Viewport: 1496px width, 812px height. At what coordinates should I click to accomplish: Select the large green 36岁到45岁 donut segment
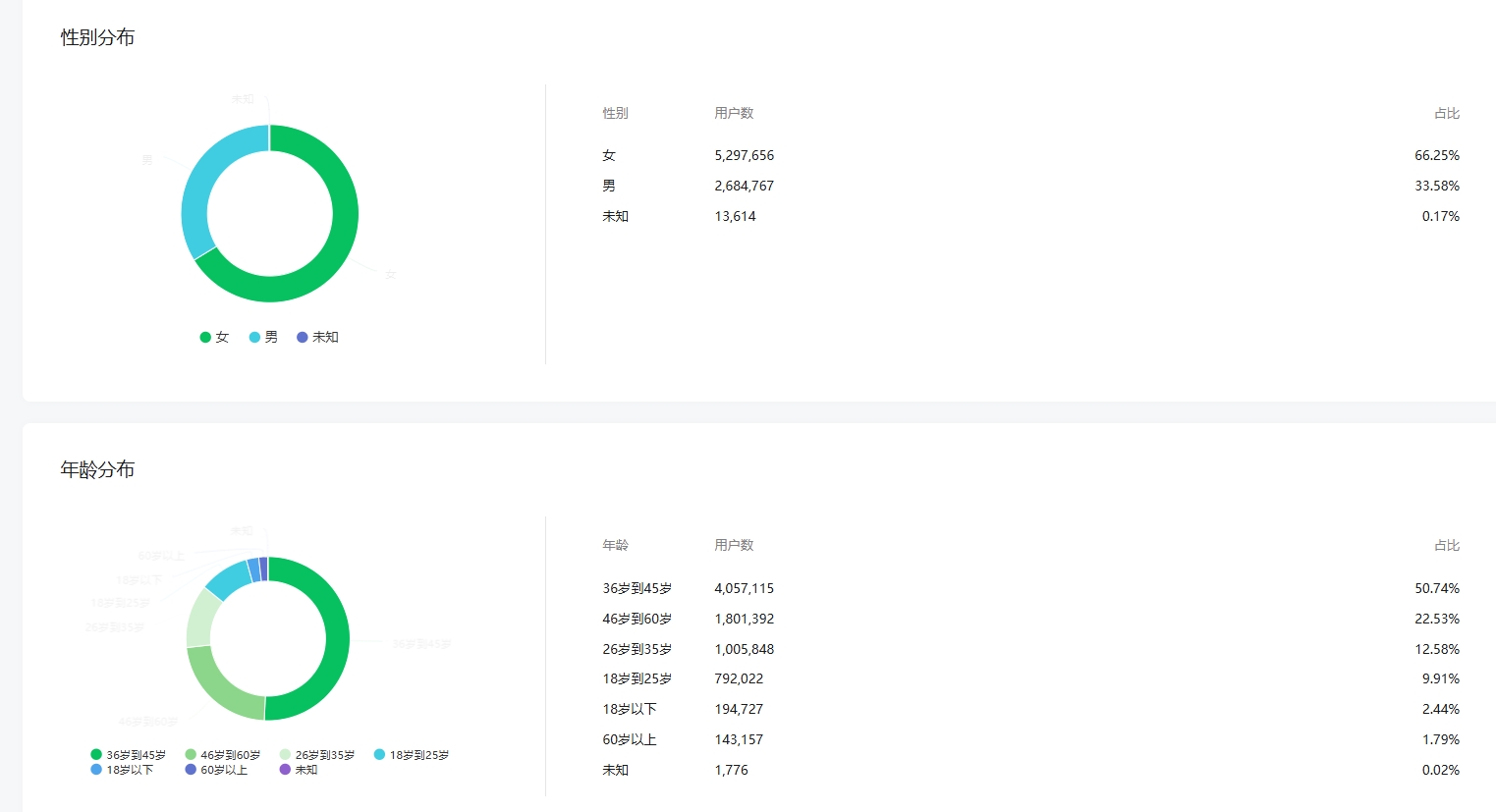336,638
